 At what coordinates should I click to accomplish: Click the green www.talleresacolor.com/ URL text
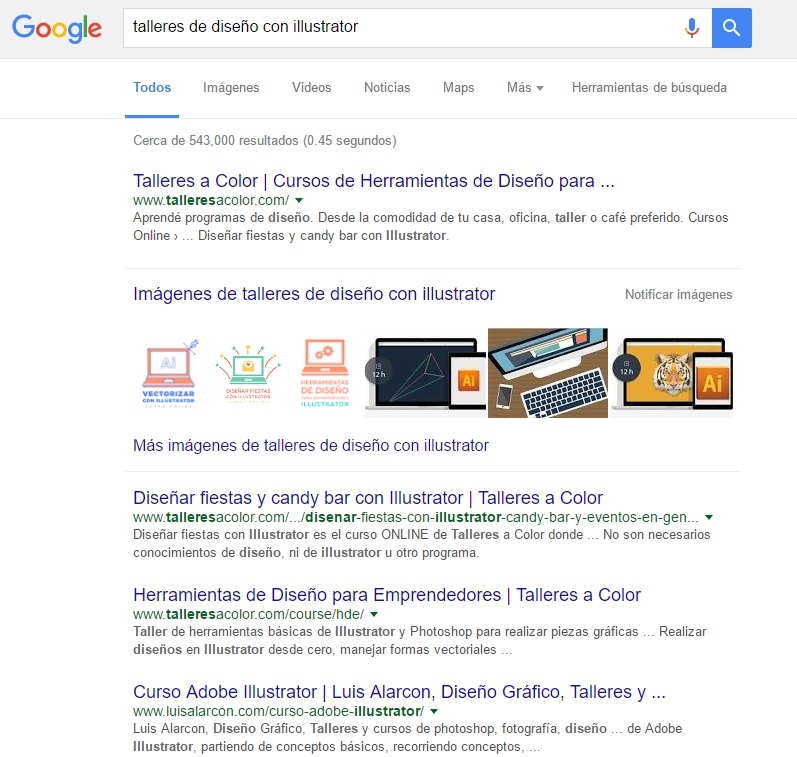point(211,200)
